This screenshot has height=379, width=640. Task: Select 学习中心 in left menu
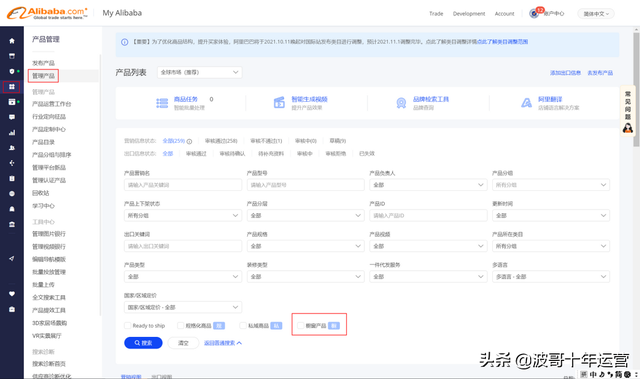(43, 206)
